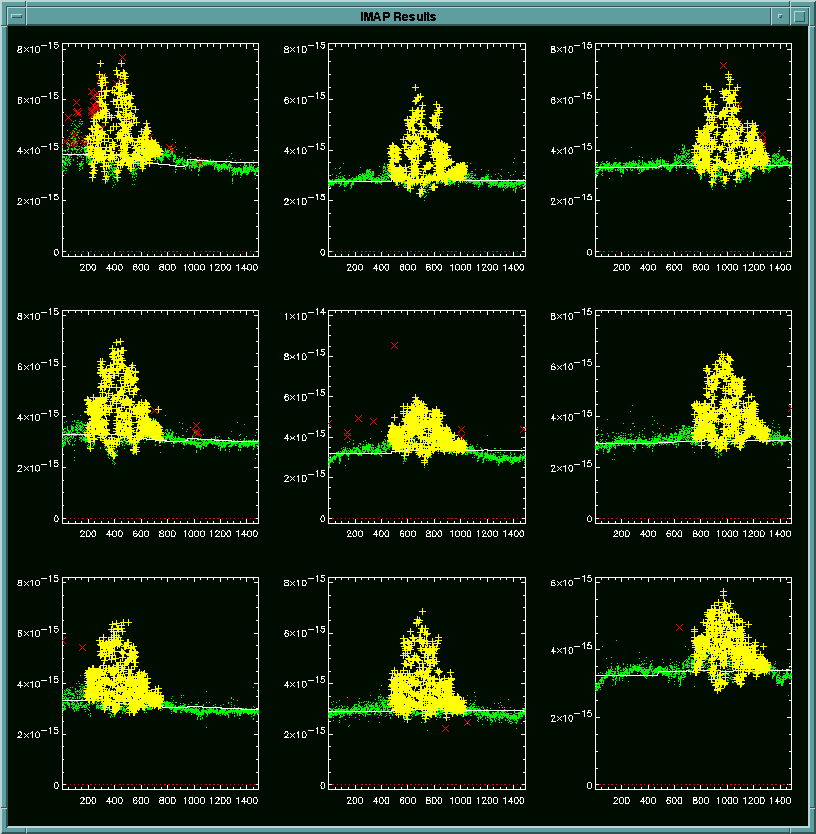The width and height of the screenshot is (816, 834).
Task: Click the topmost red X in top-right plot
Action: [x=723, y=65]
